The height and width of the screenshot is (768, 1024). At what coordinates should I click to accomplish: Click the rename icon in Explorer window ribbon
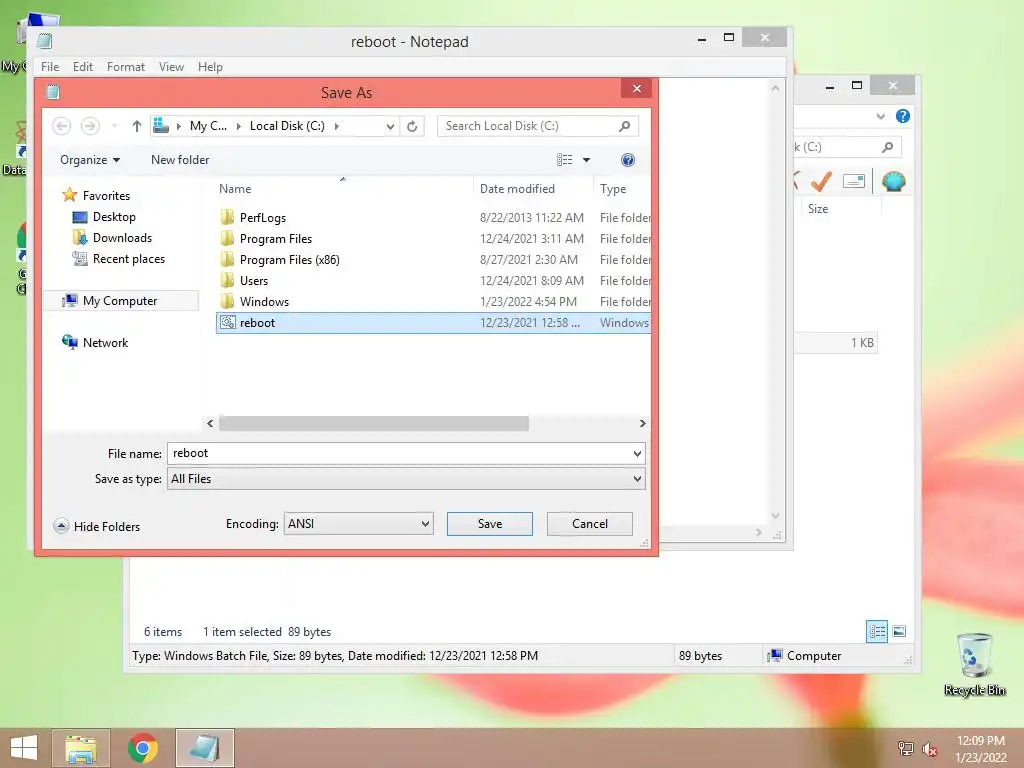[854, 181]
